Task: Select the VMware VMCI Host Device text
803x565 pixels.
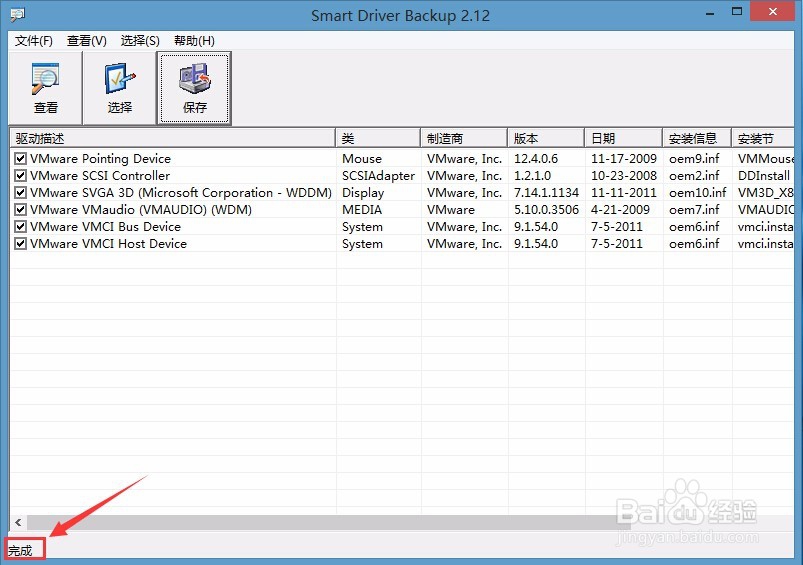Action: click(x=109, y=243)
